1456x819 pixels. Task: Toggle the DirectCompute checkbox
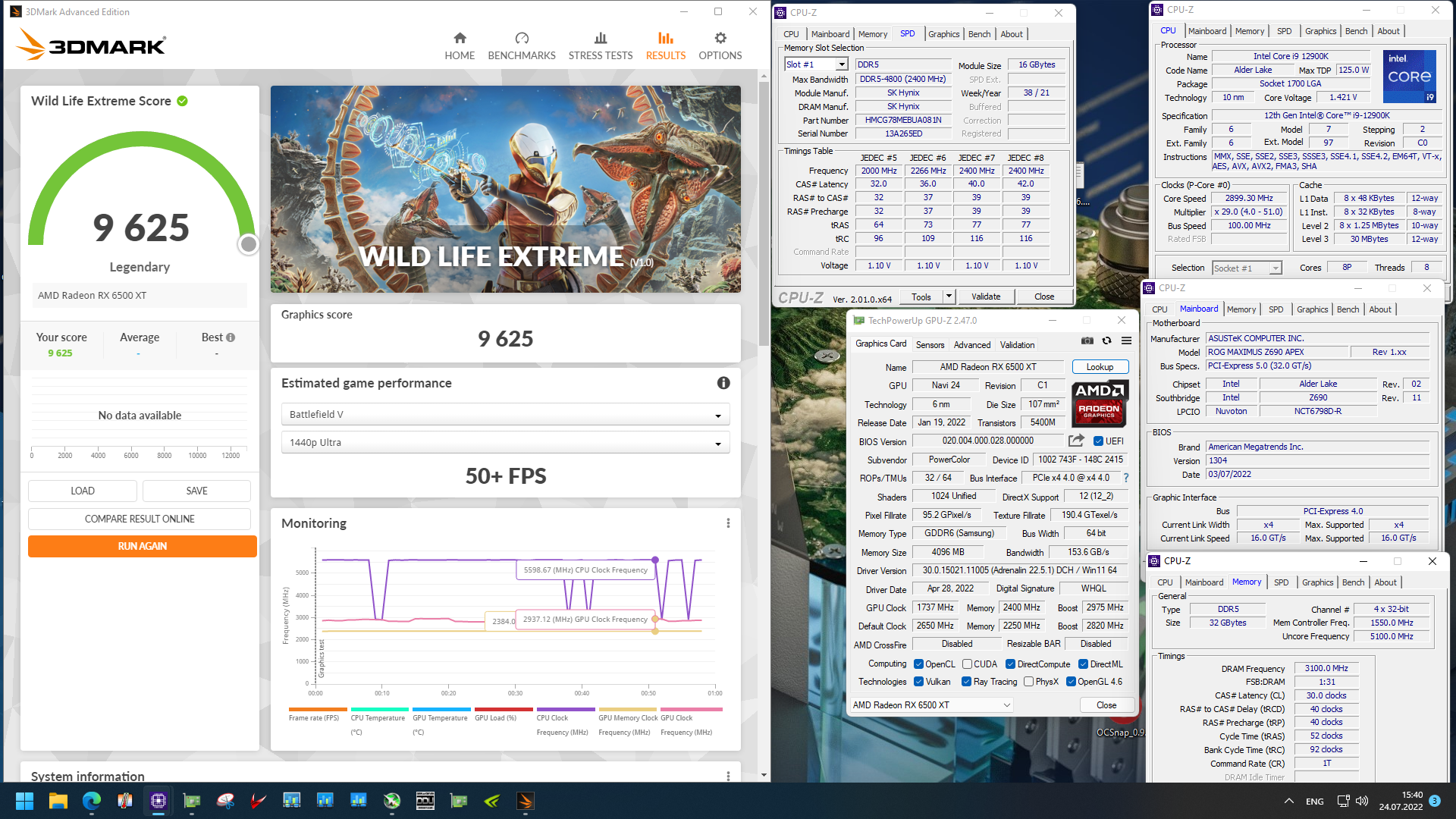[1010, 664]
